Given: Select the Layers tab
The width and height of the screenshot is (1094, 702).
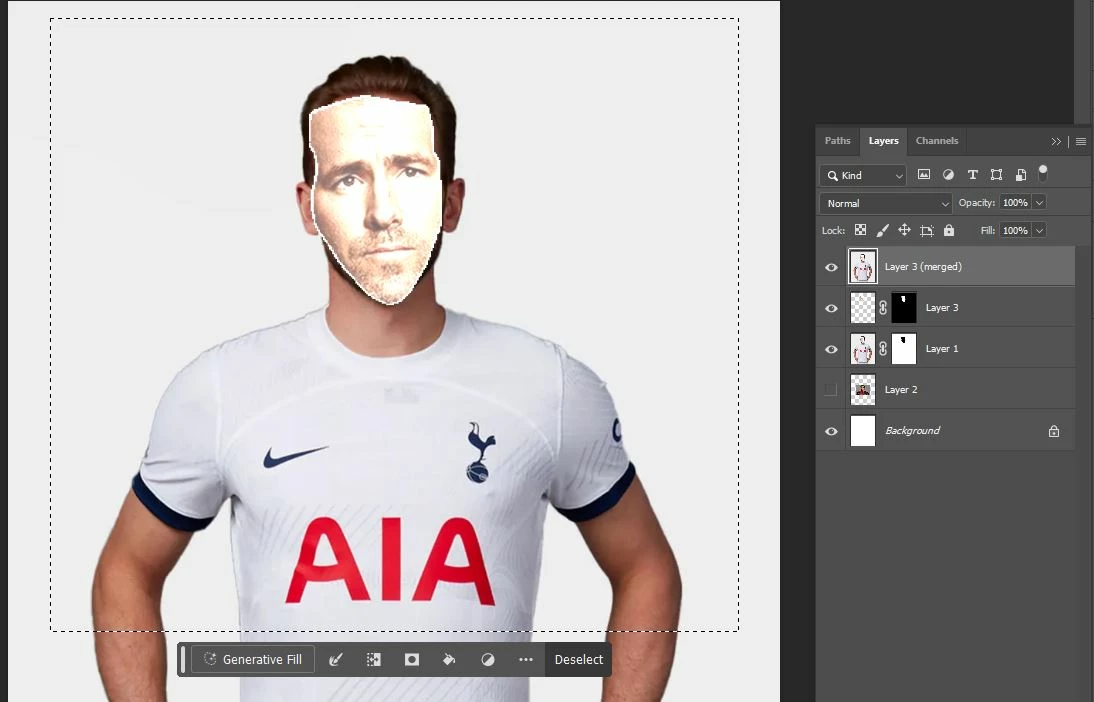Looking at the screenshot, I should tap(883, 141).
